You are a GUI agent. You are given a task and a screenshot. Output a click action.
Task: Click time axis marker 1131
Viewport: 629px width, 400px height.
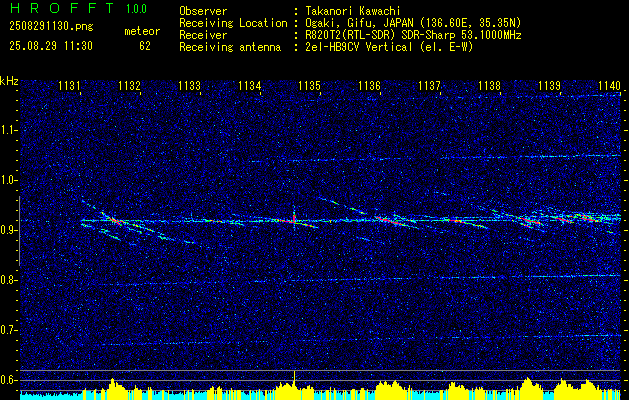point(70,85)
